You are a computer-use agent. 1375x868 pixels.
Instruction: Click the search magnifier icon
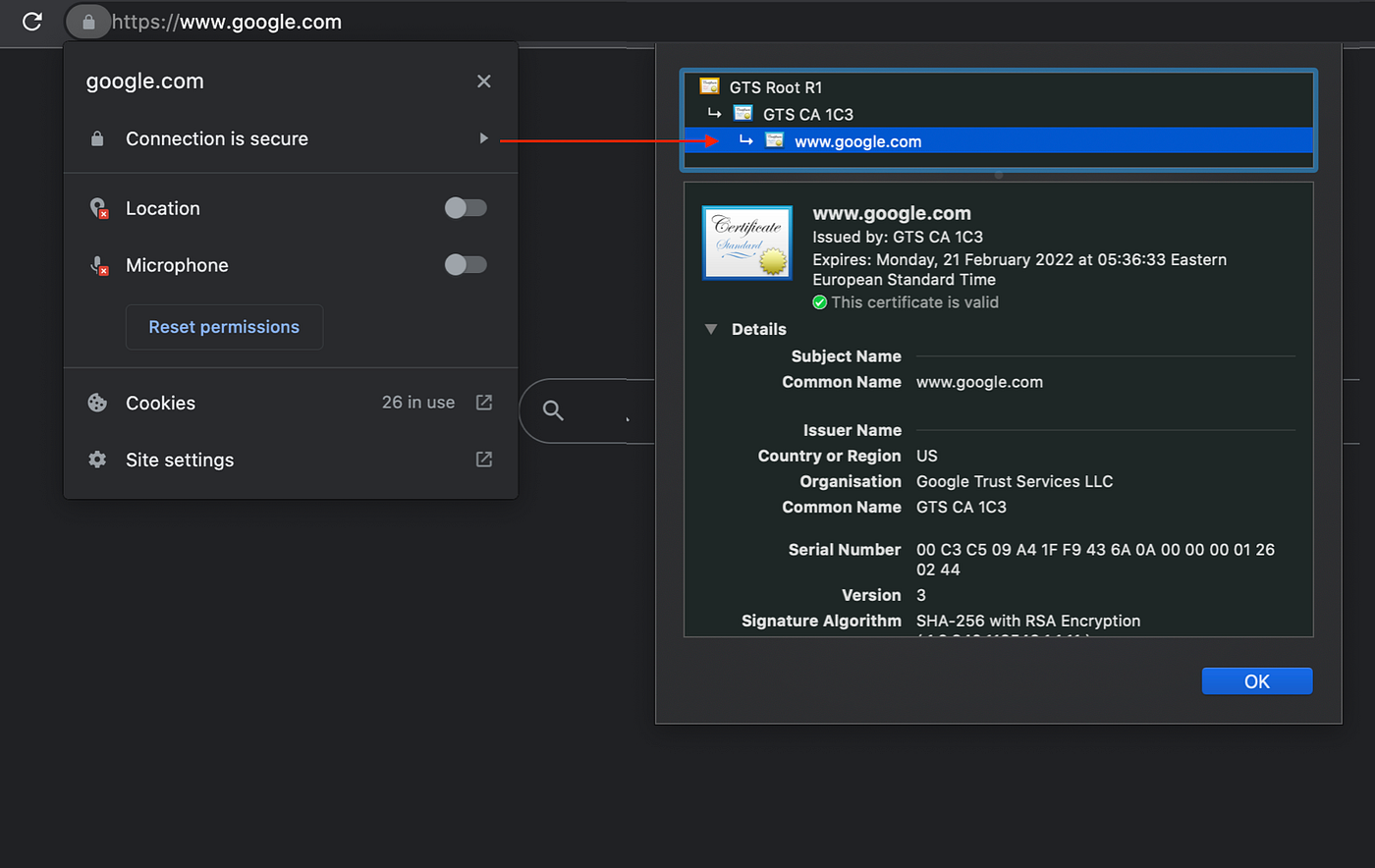(x=553, y=410)
